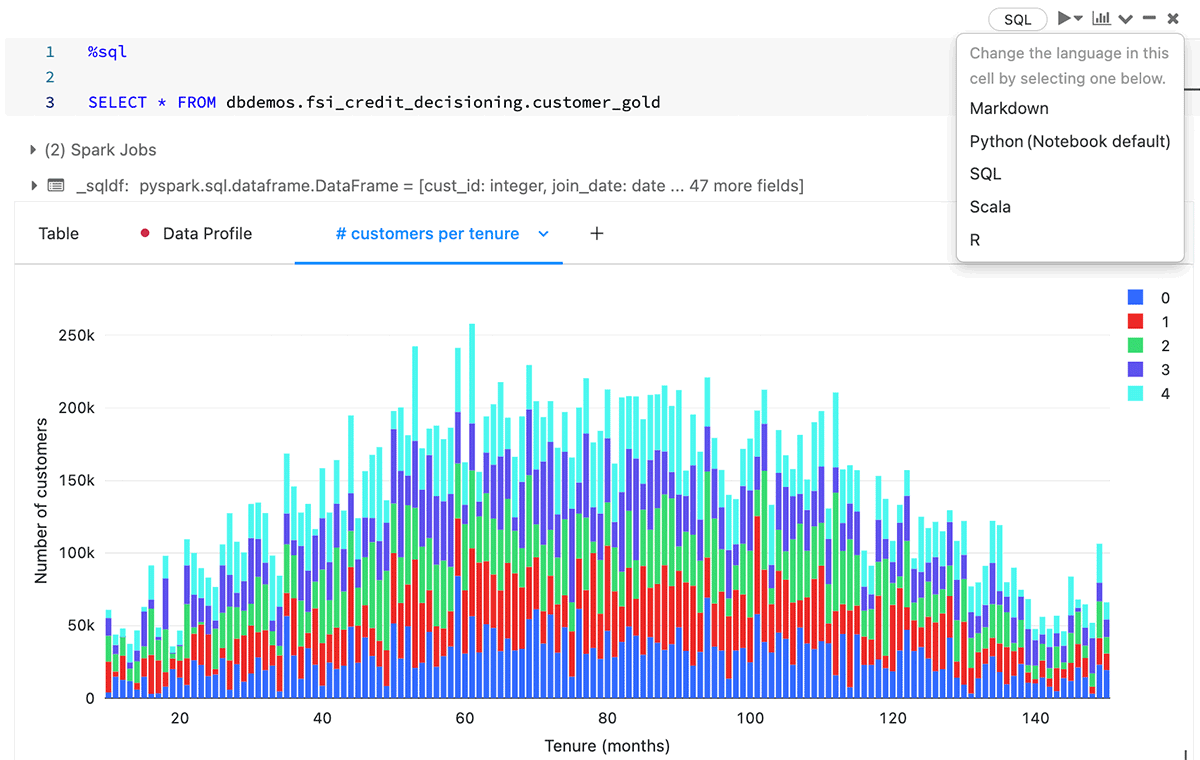Delete the cell with the X icon

pyautogui.click(x=1173, y=18)
